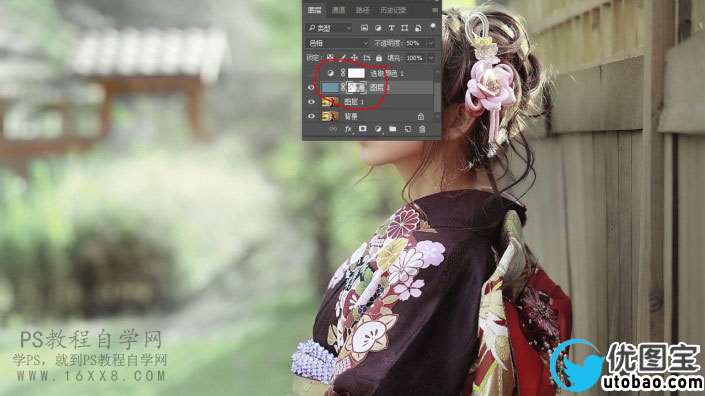This screenshot has width=705, height=396.
Task: Click the fx layer style icon
Action: click(348, 129)
